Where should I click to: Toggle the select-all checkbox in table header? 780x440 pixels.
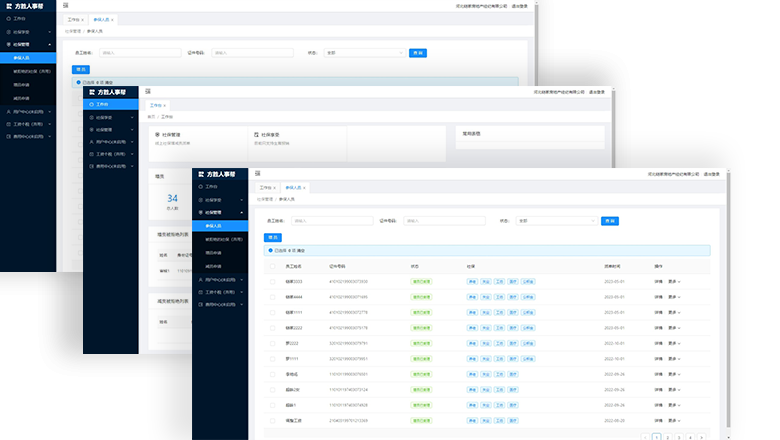click(273, 267)
